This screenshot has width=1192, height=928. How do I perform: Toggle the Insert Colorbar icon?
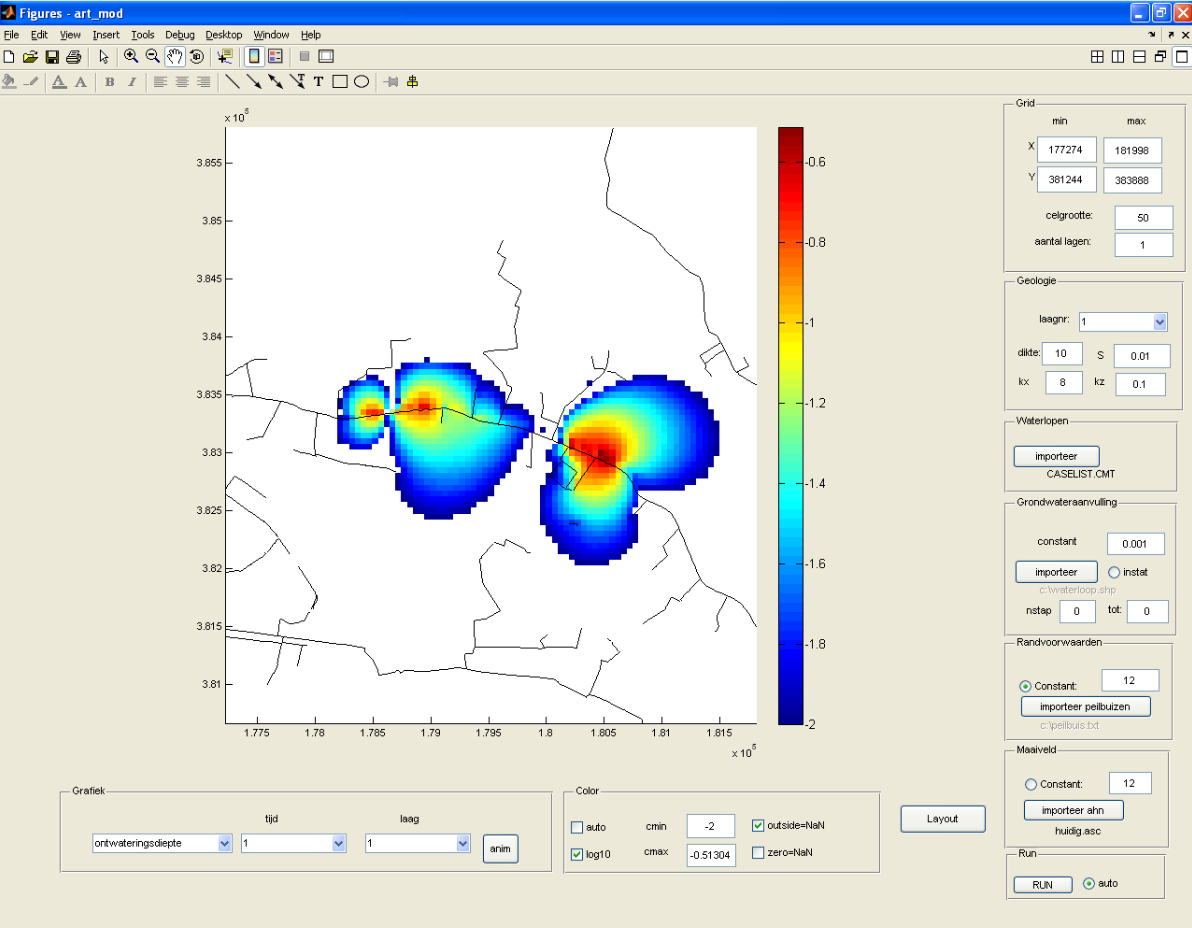[254, 56]
